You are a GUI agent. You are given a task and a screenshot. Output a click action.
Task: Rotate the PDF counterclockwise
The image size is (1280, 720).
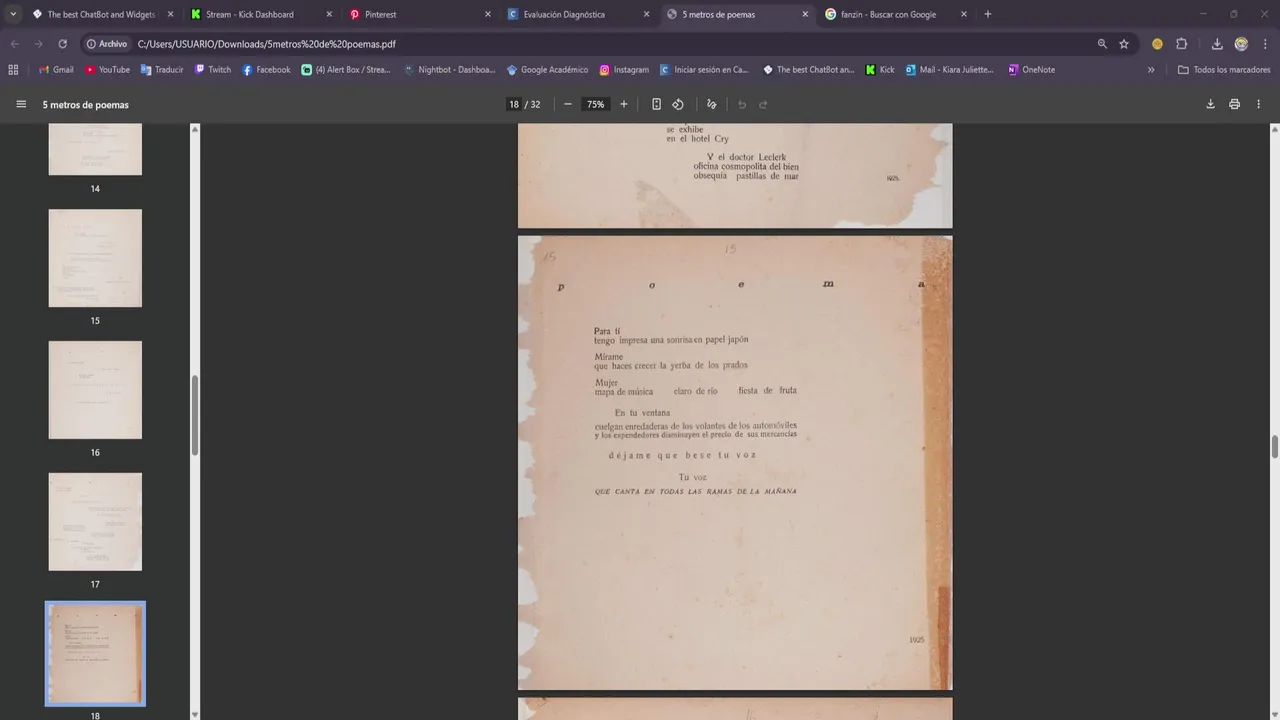coord(678,104)
